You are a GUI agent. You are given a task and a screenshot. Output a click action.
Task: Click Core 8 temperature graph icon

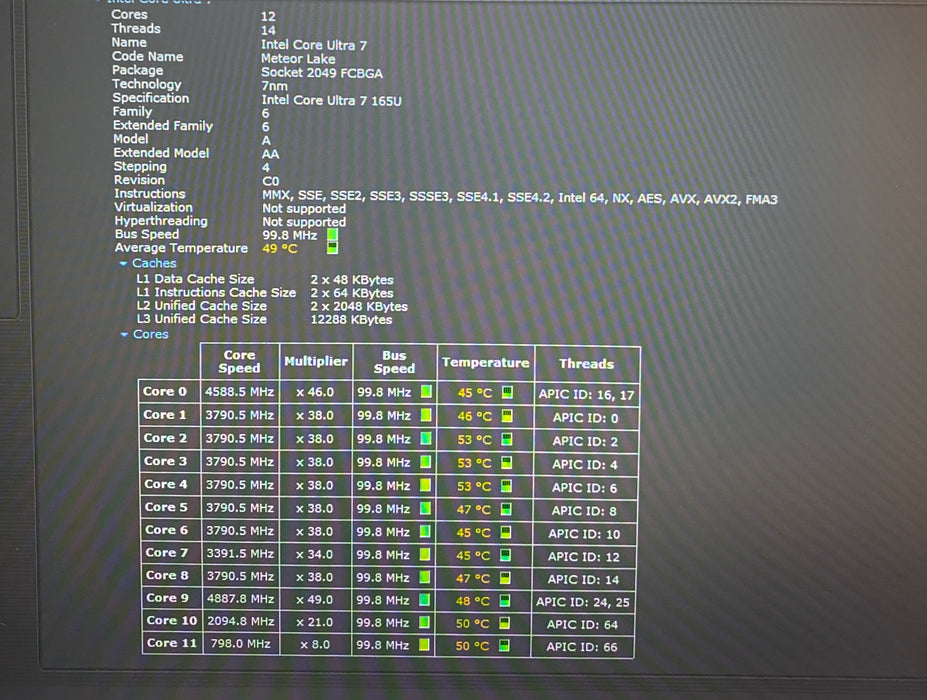point(505,578)
